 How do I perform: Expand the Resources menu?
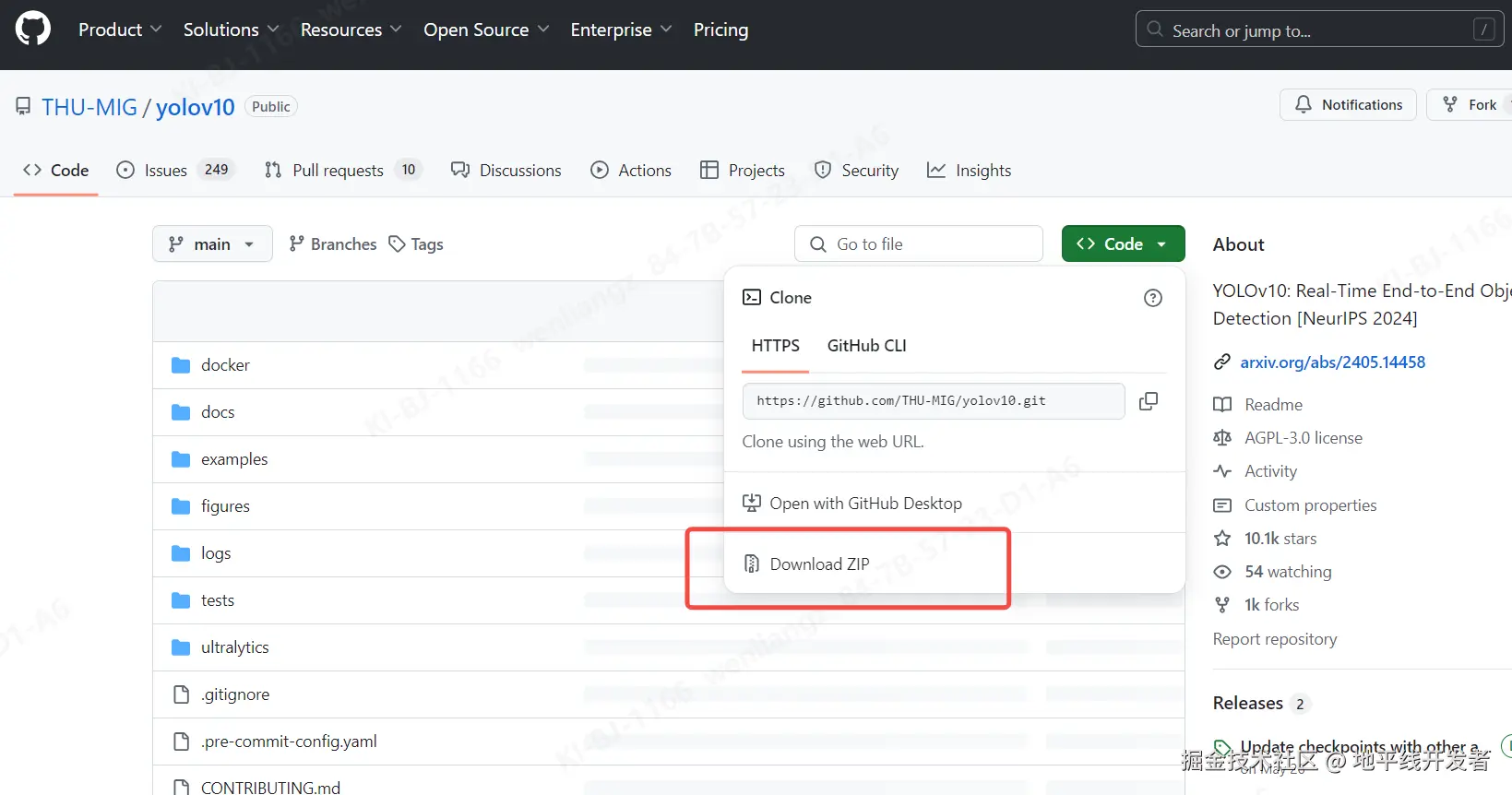coord(351,30)
